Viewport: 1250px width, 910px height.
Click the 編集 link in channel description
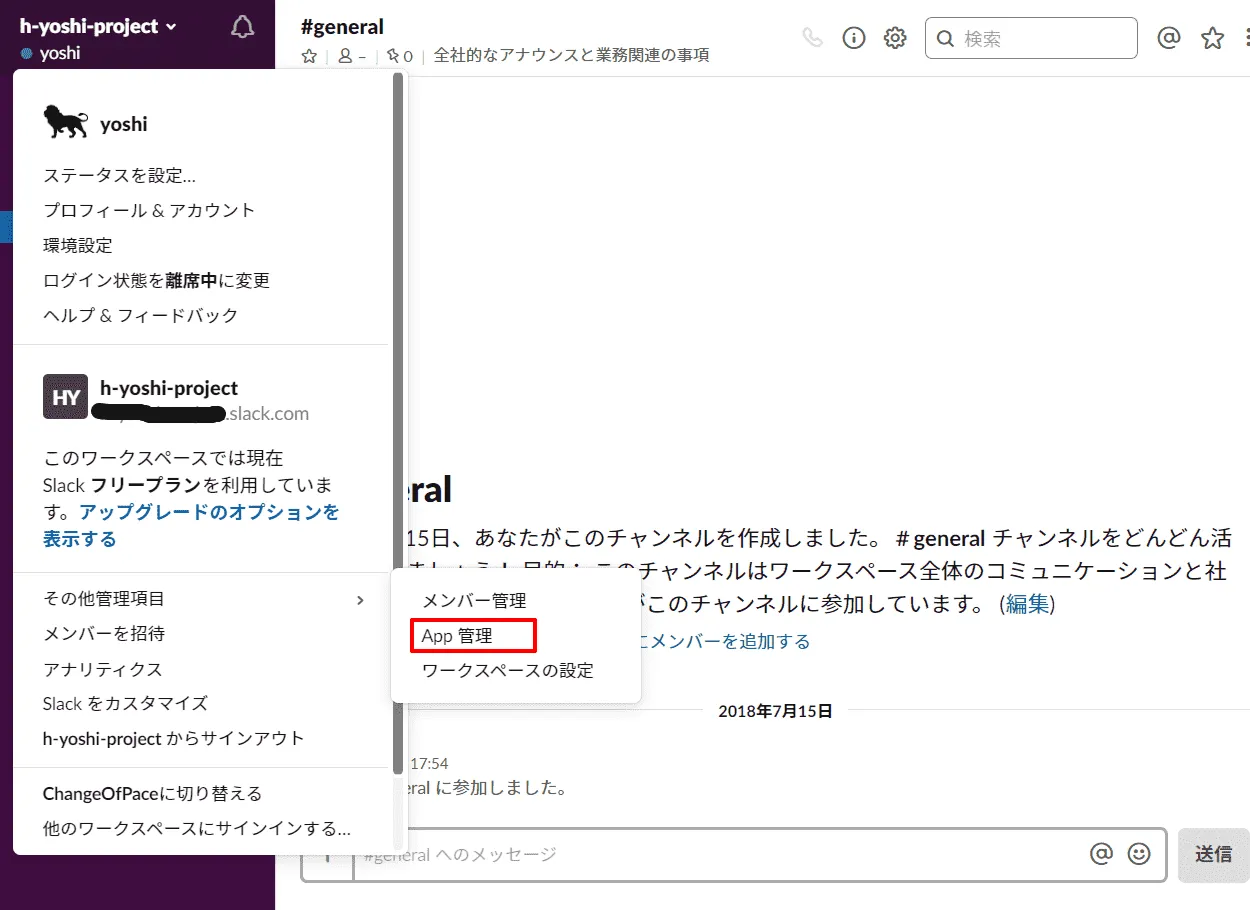click(x=1028, y=603)
